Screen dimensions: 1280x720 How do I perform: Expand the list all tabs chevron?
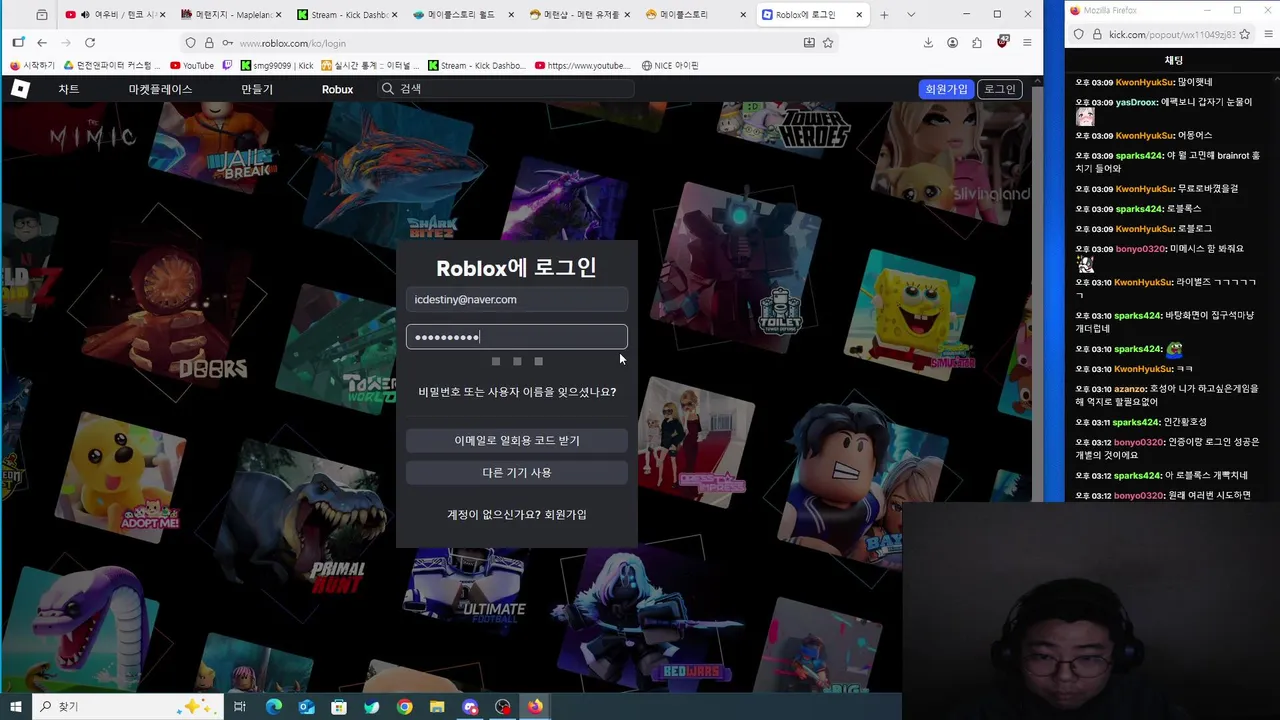click(x=910, y=15)
